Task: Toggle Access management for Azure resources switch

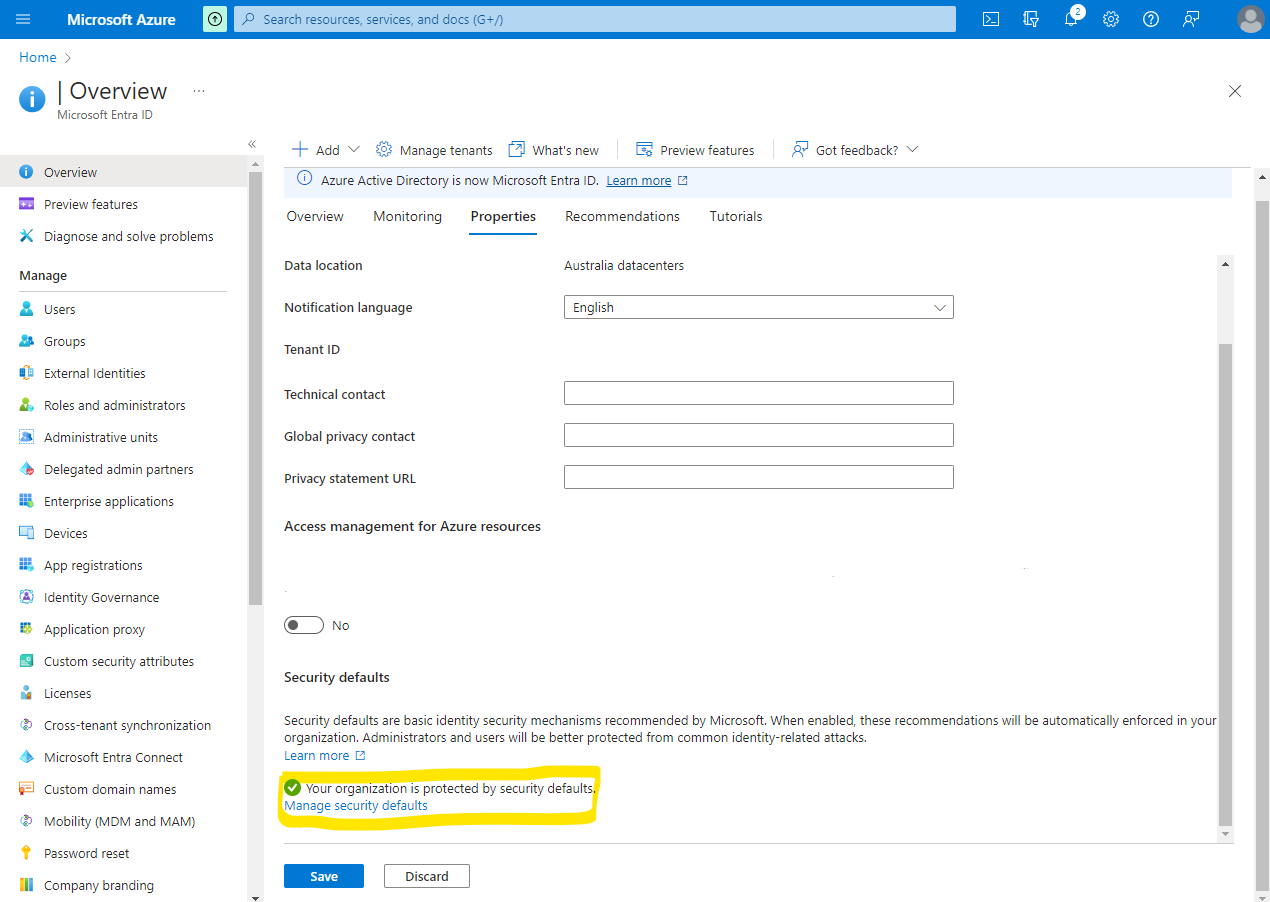Action: (x=304, y=625)
